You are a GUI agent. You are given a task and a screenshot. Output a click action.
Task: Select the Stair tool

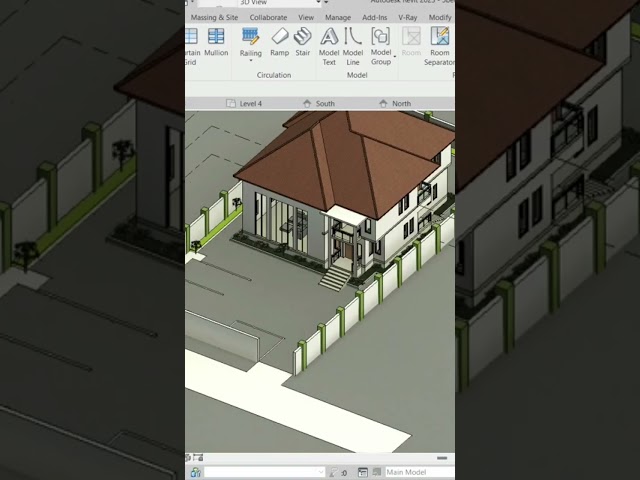click(302, 42)
